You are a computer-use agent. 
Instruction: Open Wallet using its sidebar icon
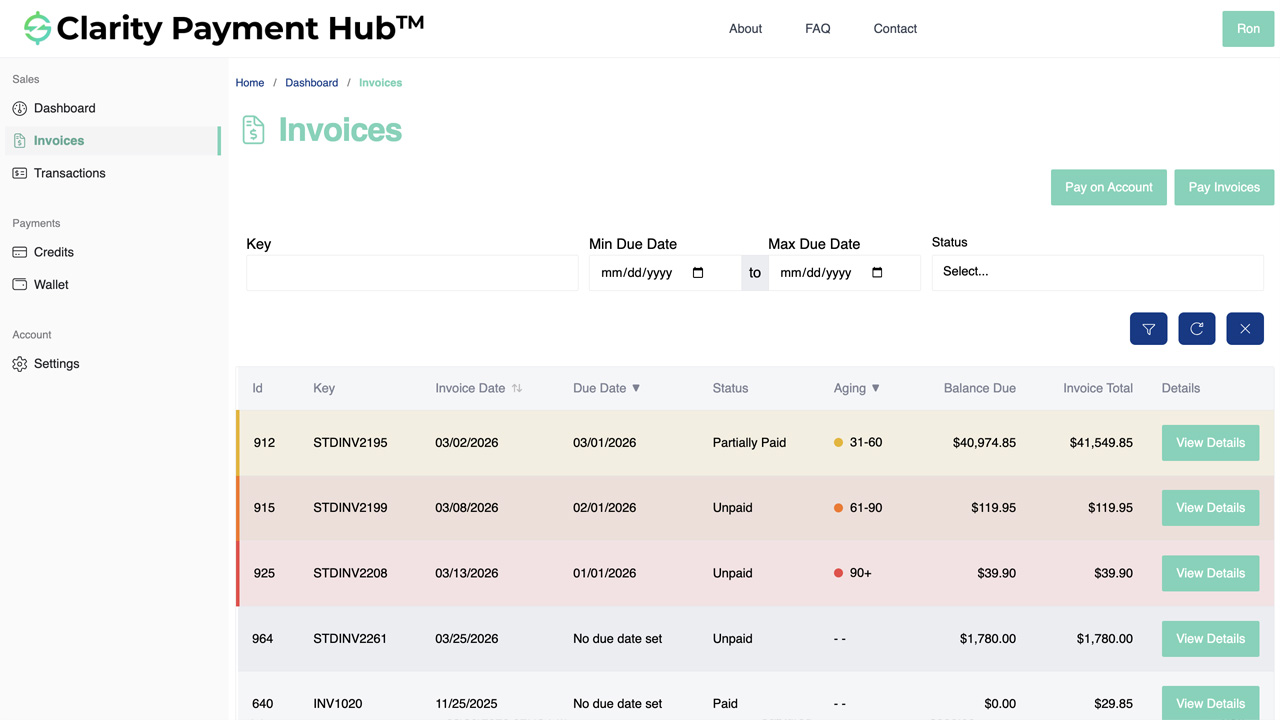19,284
